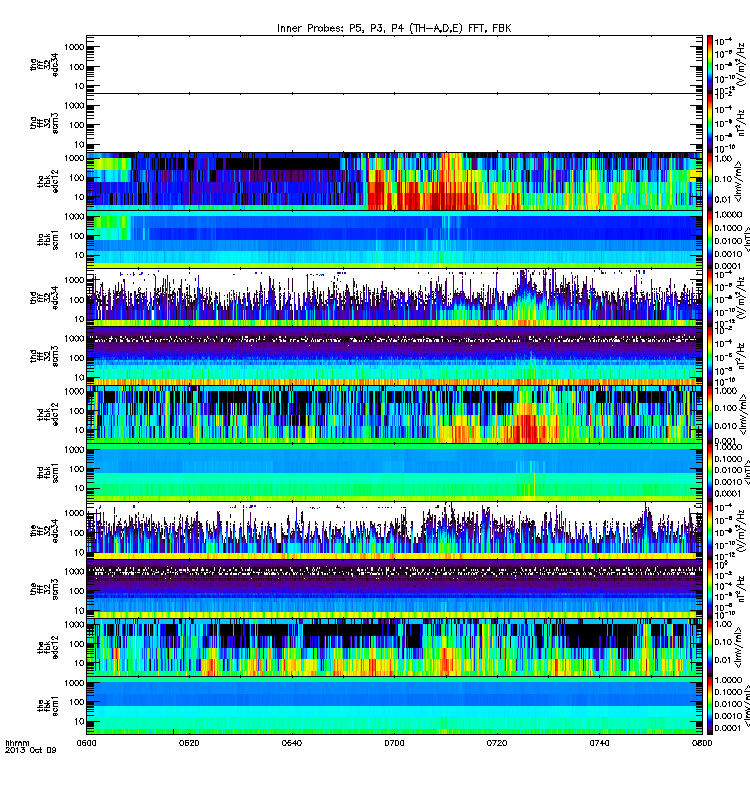Viewport: 750px width, 800px height.
Task: Click the color bar beside tha fbk scm1 panel
Action: click(710, 239)
